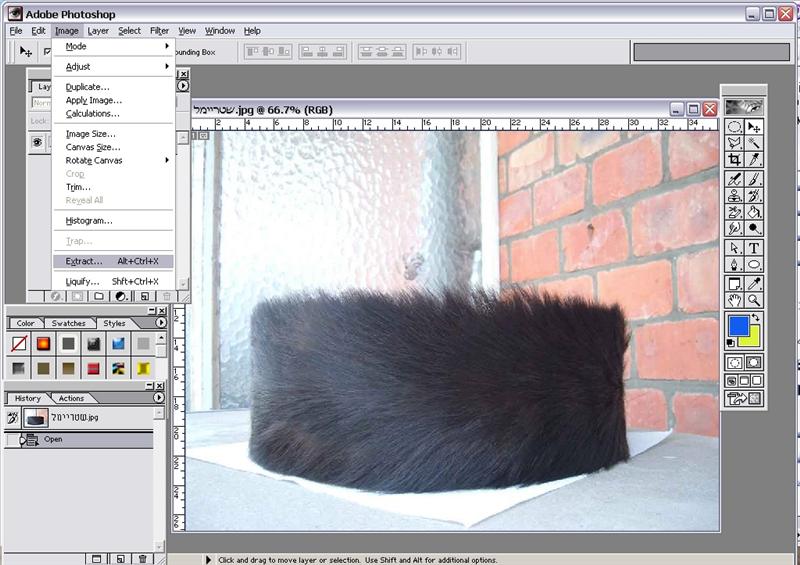Switch to the Color tab

coord(25,323)
